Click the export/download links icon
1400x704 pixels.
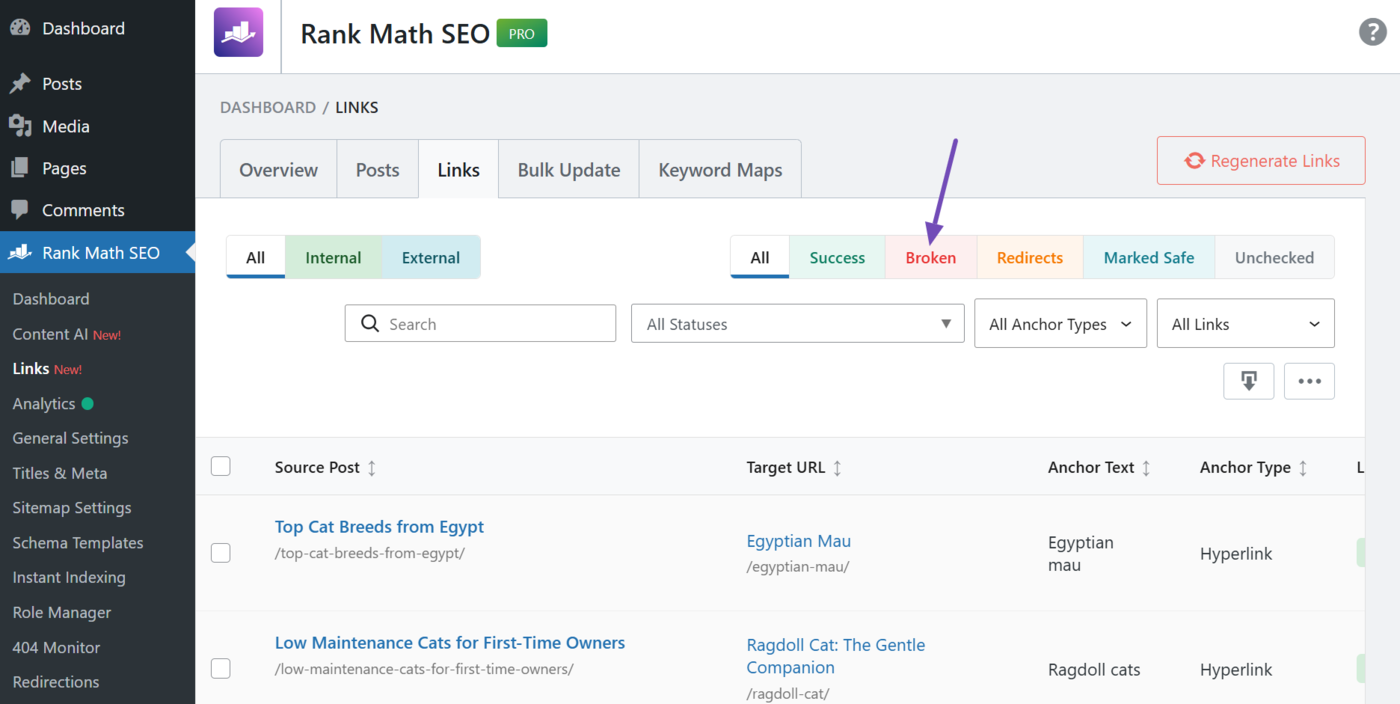pyautogui.click(x=1248, y=381)
